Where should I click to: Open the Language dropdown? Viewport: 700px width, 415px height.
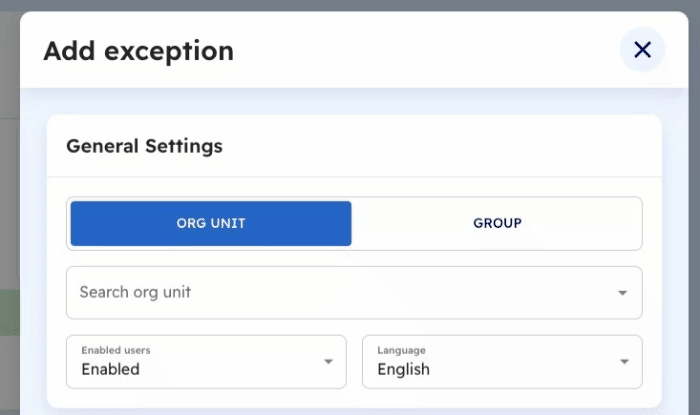(x=502, y=361)
